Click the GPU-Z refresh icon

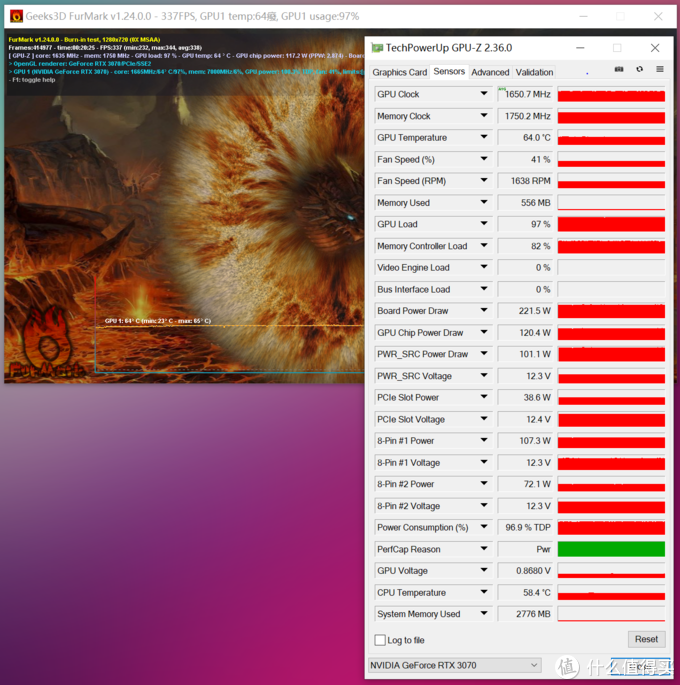[639, 69]
